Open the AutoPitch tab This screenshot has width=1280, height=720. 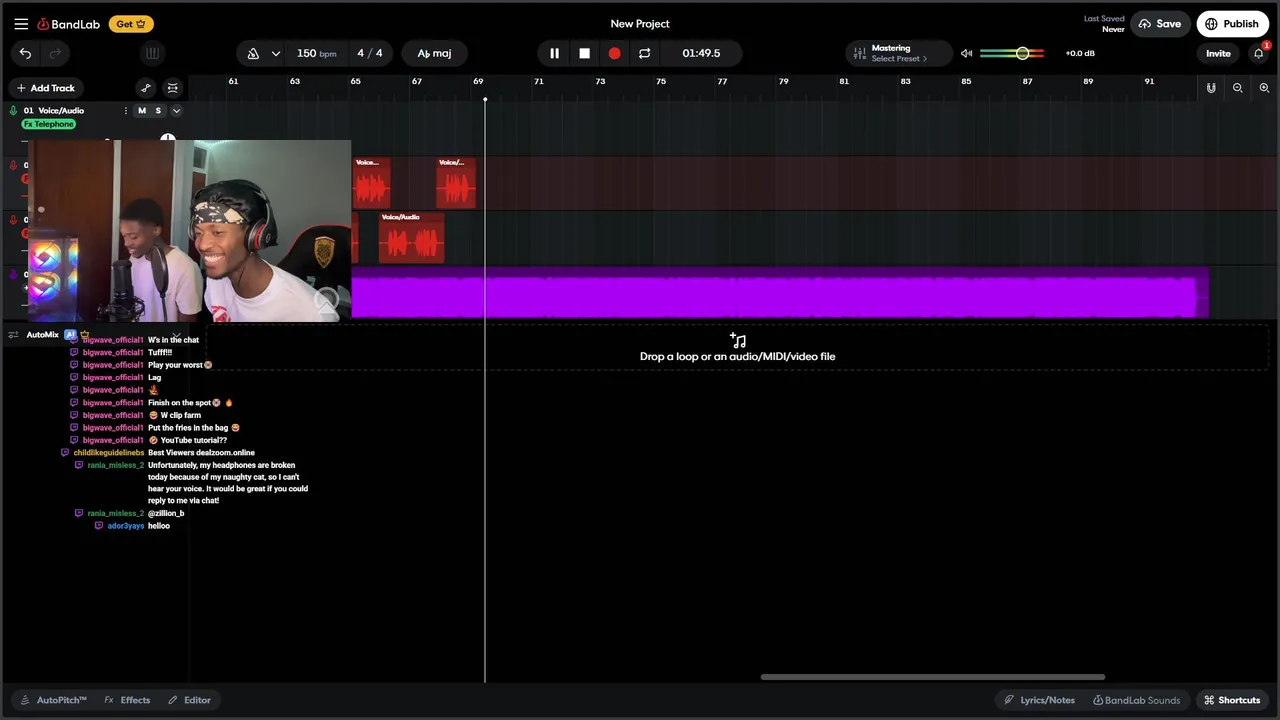click(x=53, y=700)
